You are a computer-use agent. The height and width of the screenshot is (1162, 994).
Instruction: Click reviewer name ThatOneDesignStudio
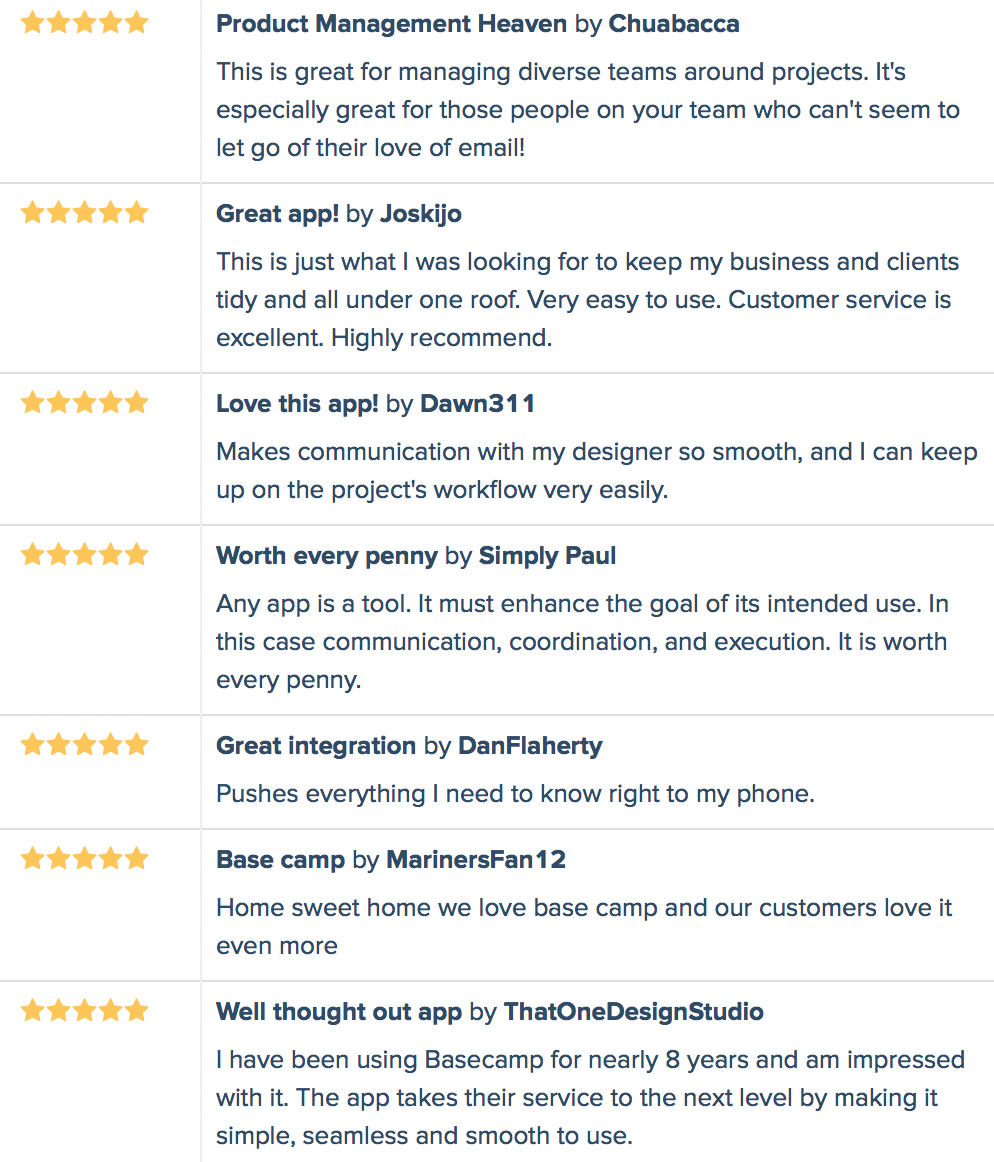click(633, 1012)
